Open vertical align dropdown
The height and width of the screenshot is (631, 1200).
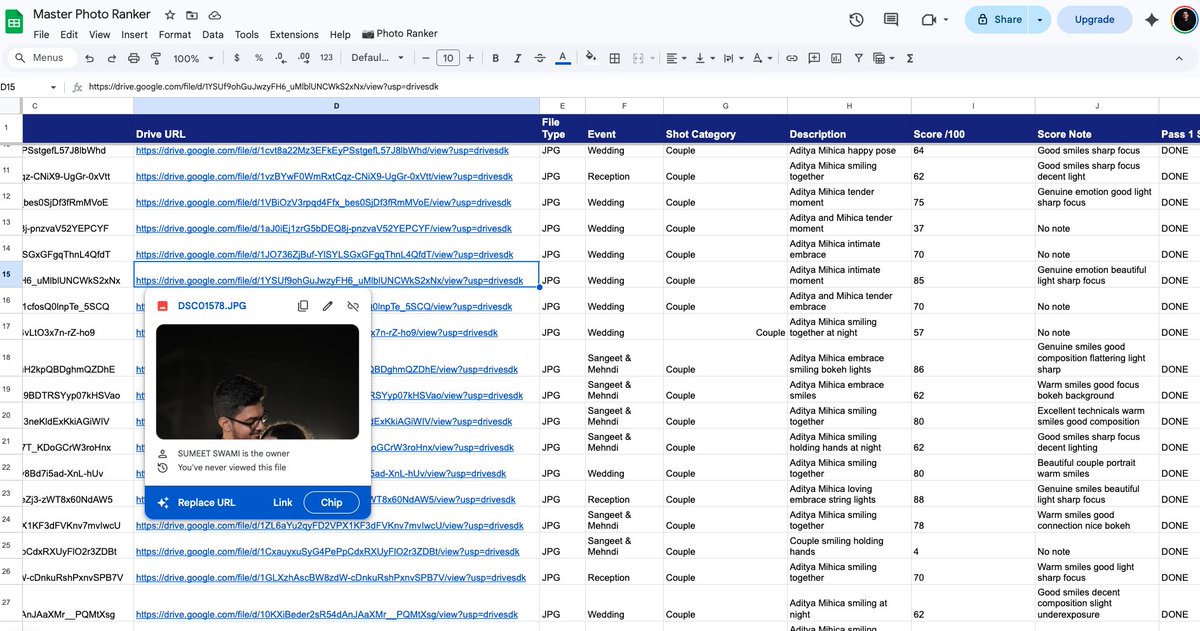[x=705, y=58]
